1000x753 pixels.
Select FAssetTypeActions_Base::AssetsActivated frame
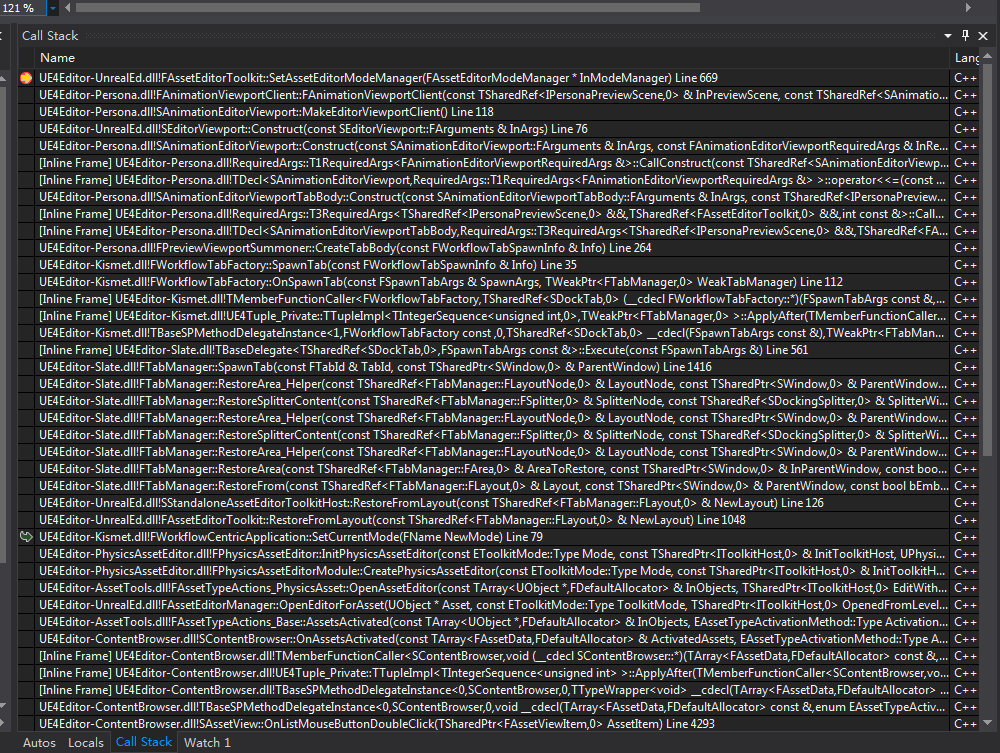pos(493,622)
